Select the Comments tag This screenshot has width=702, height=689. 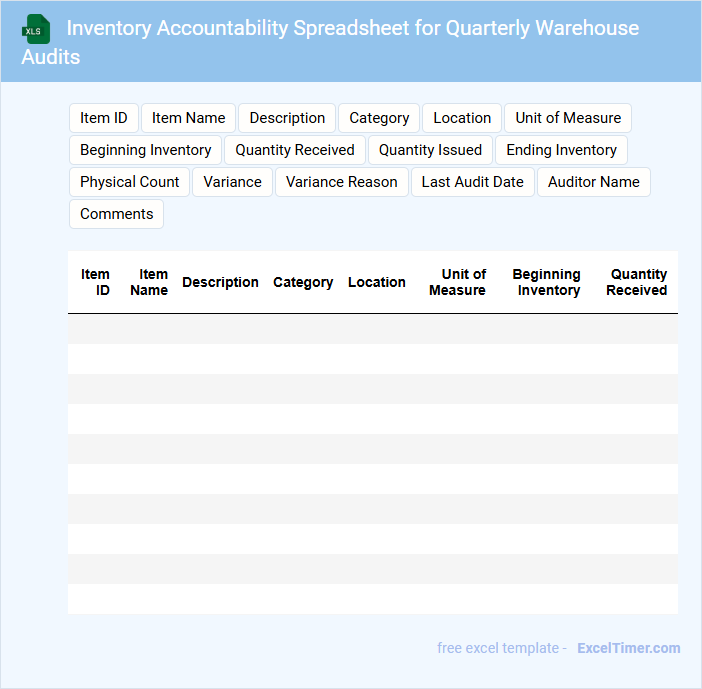click(x=117, y=214)
